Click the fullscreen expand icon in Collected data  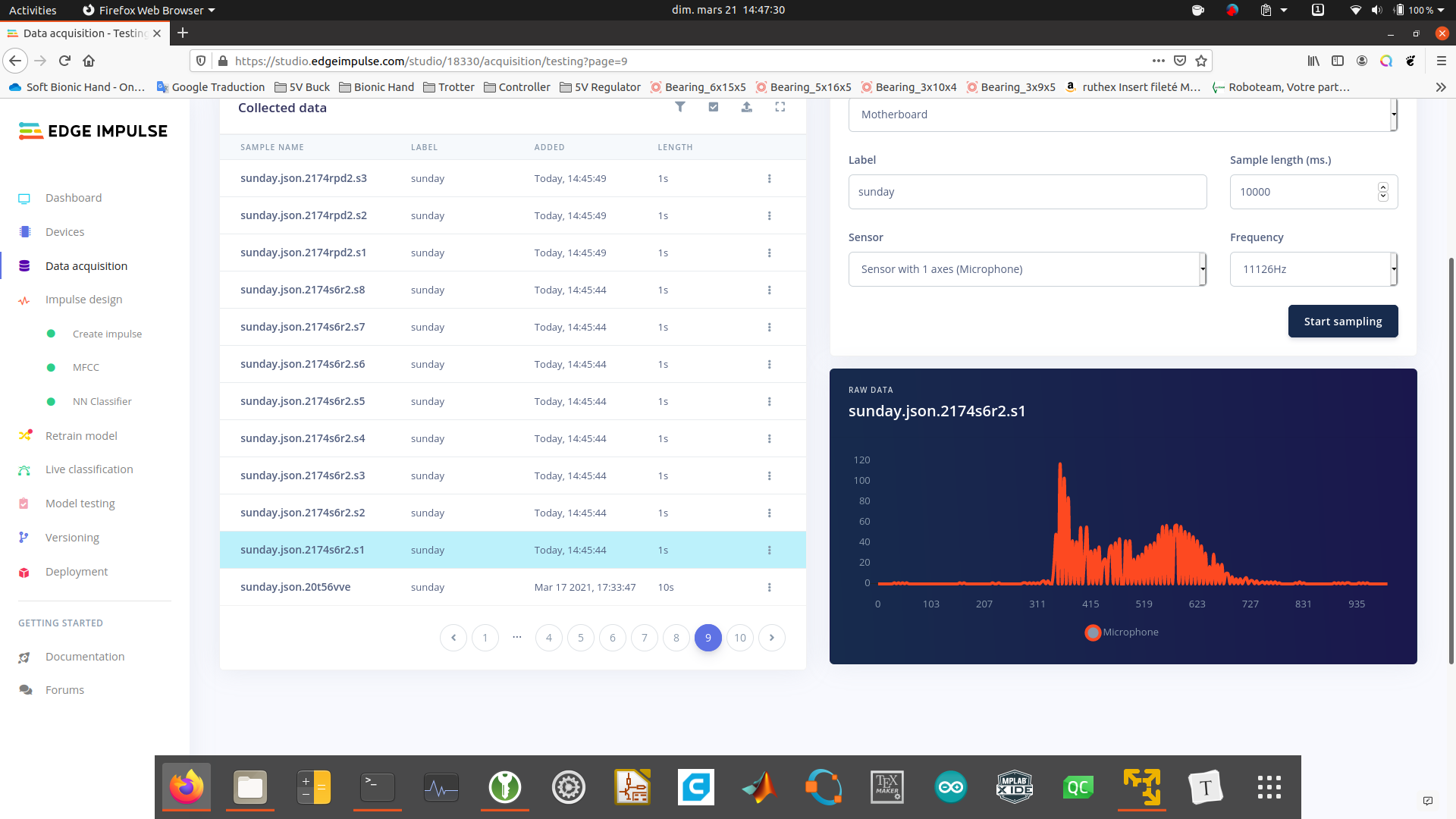pos(780,107)
